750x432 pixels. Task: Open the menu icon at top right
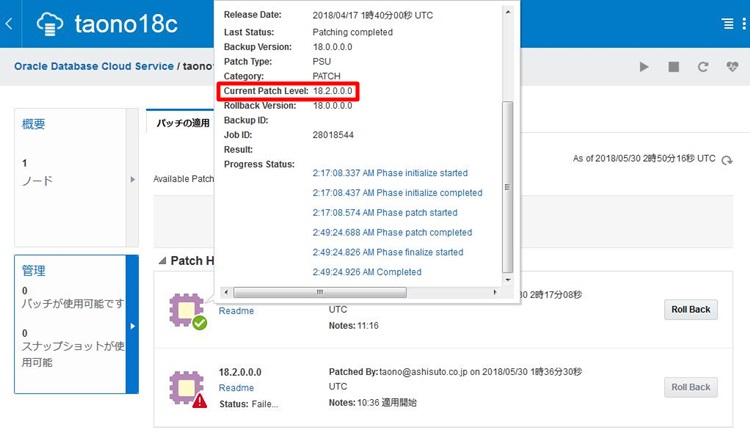727,24
